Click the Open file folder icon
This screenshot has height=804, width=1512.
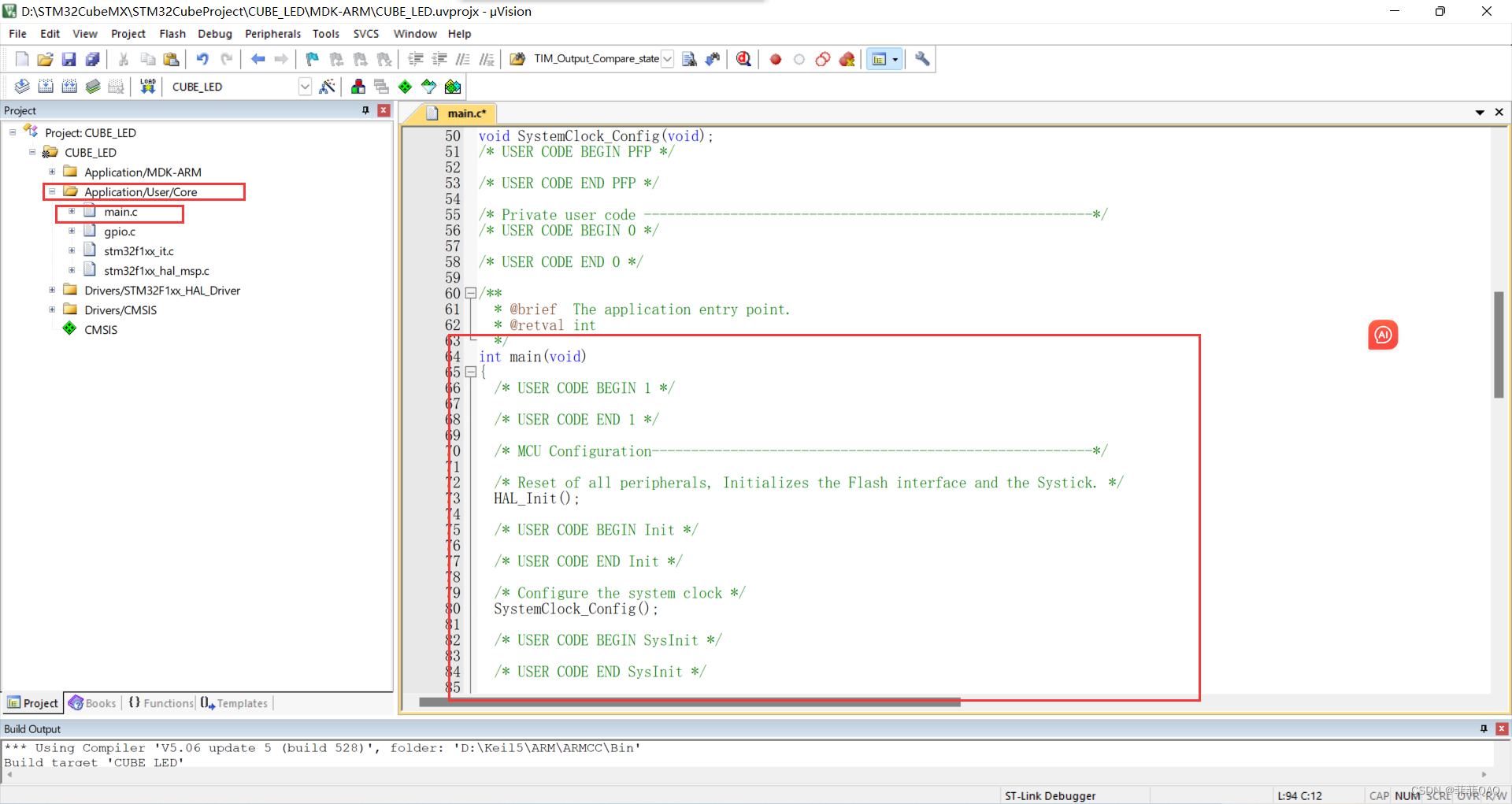(46, 59)
